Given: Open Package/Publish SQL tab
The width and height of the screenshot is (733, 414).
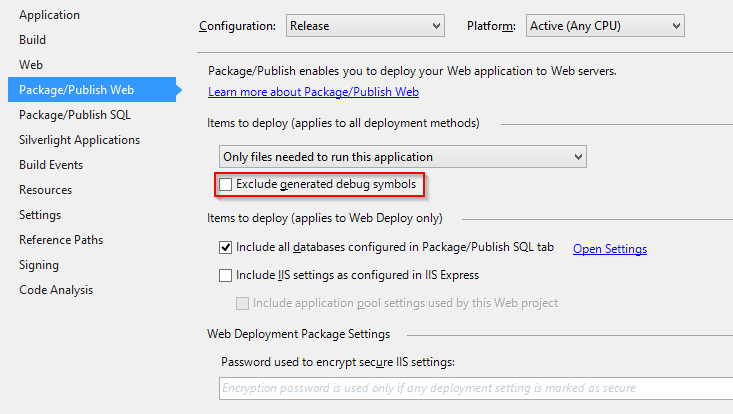Looking at the screenshot, I should point(75,114).
